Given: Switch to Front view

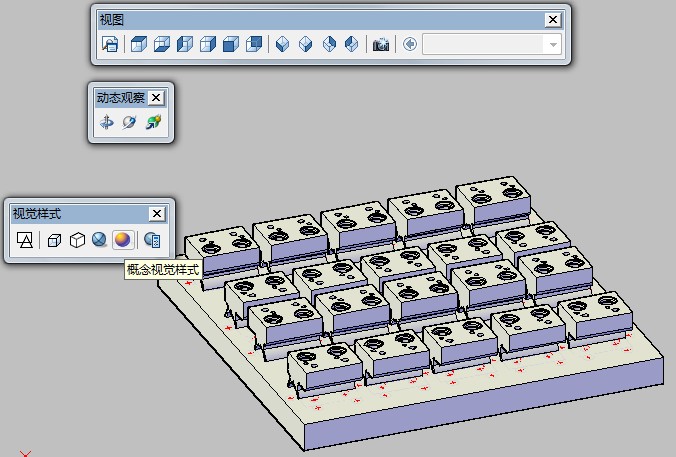Looking at the screenshot, I should (x=231, y=44).
